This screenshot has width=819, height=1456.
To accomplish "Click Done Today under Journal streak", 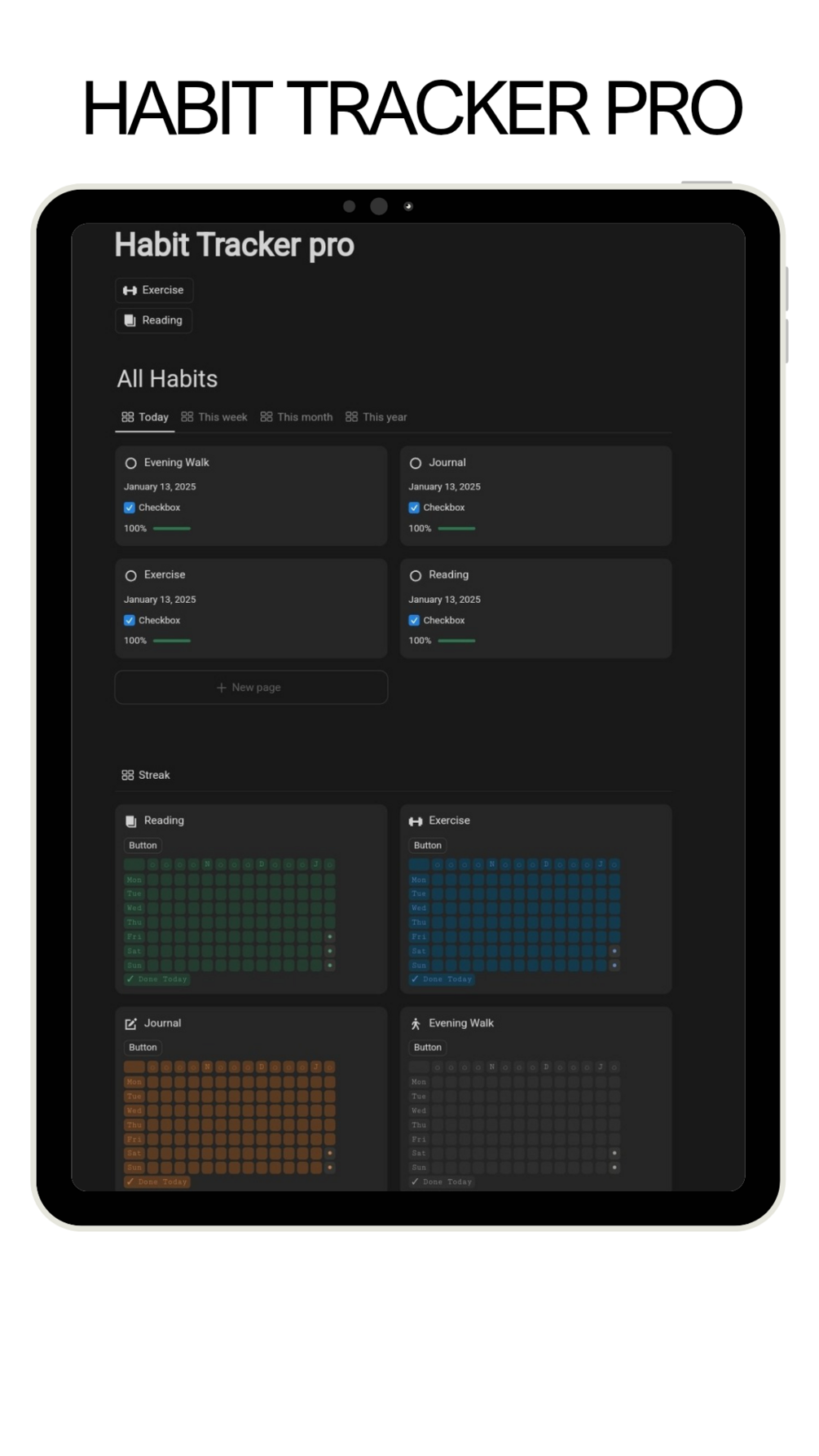I will click(x=156, y=1181).
